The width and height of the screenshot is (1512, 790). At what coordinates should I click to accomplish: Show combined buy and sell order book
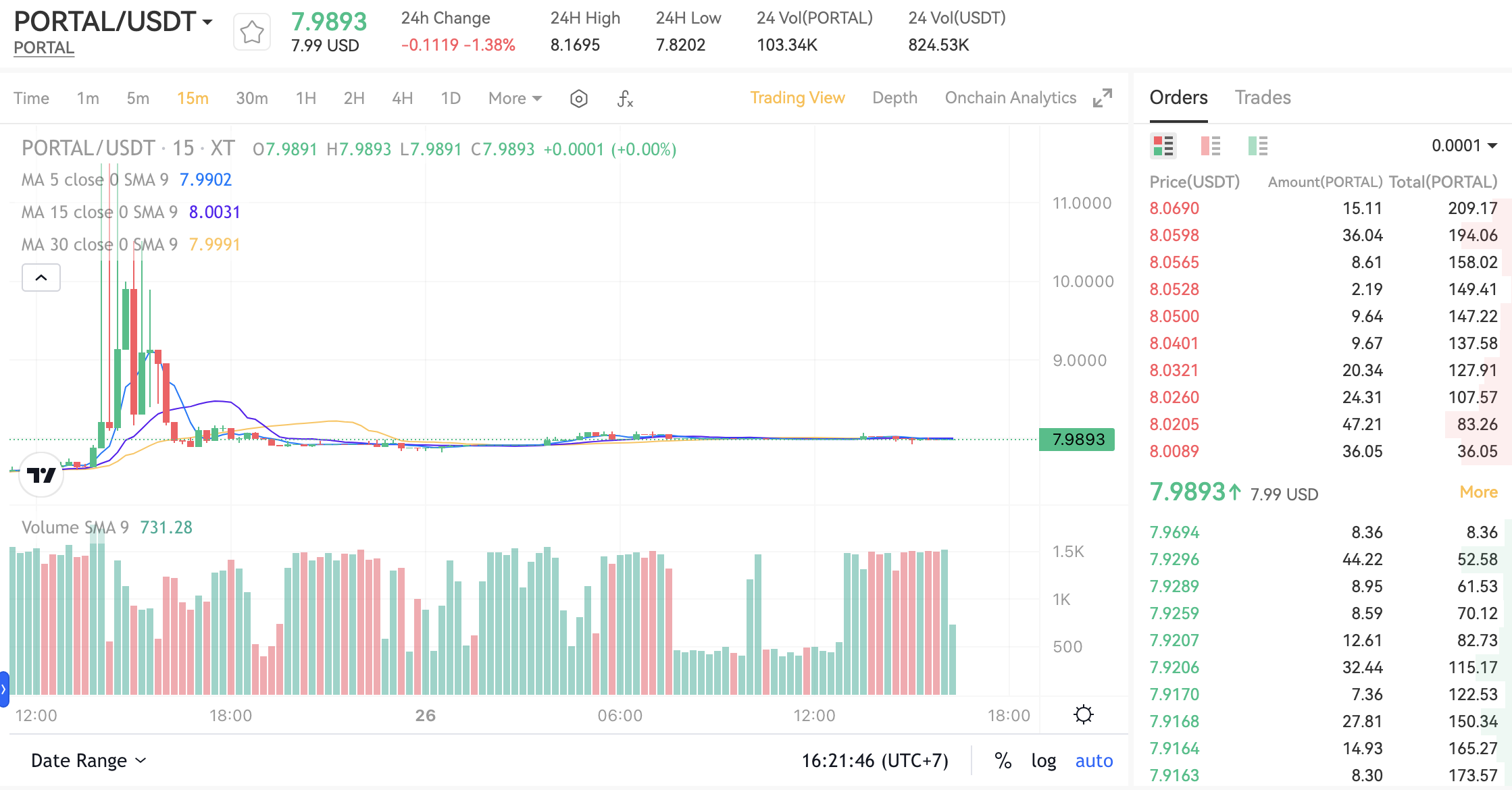(1163, 146)
